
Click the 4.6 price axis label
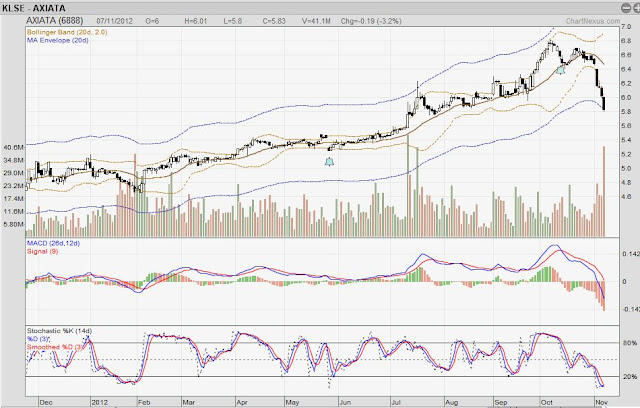pos(626,197)
